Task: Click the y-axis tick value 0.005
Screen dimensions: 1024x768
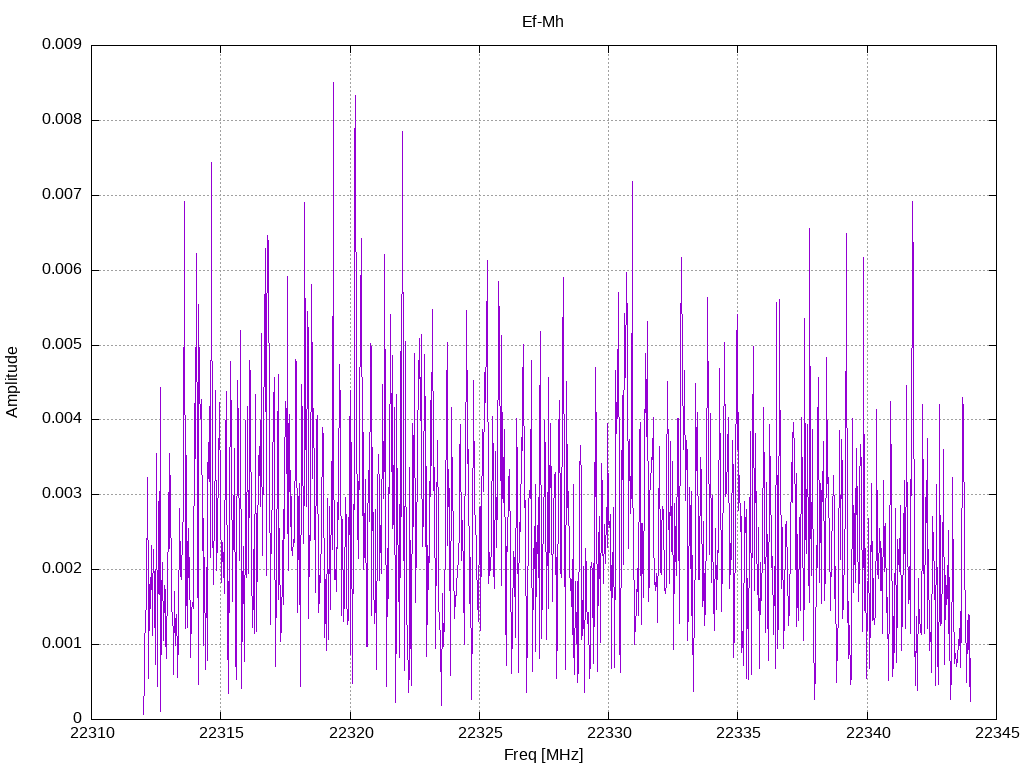Action: [x=62, y=345]
